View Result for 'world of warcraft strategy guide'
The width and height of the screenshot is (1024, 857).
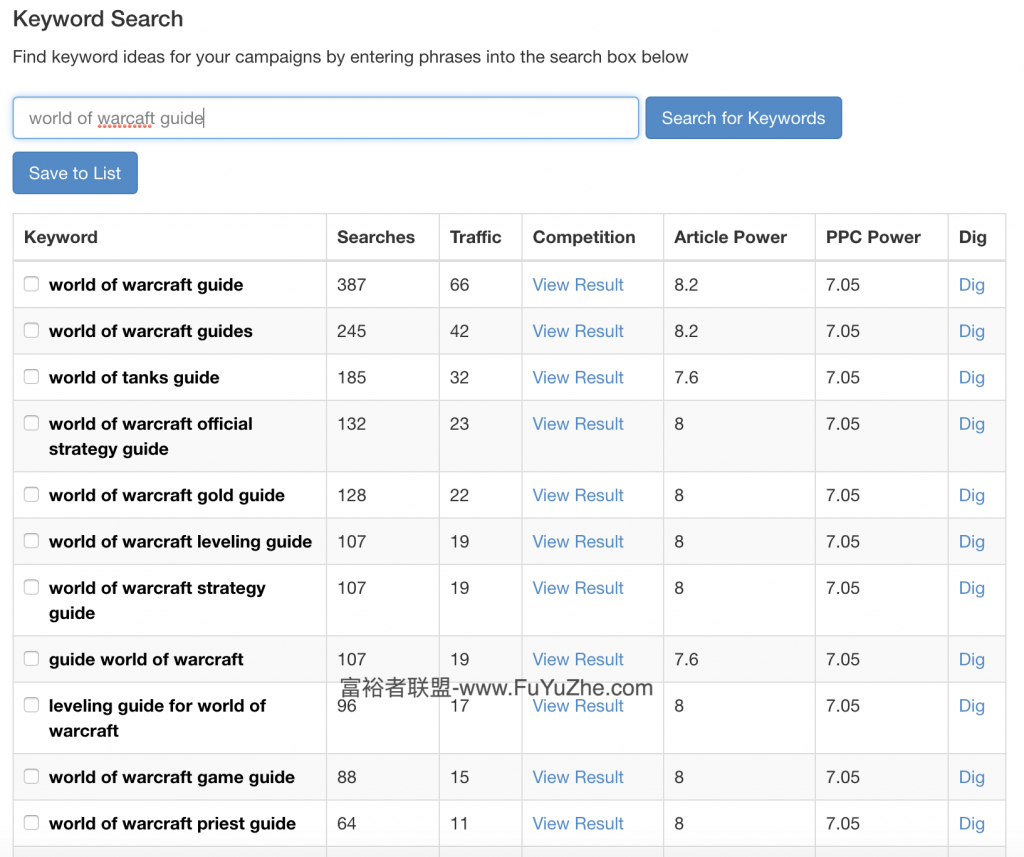tap(578, 588)
